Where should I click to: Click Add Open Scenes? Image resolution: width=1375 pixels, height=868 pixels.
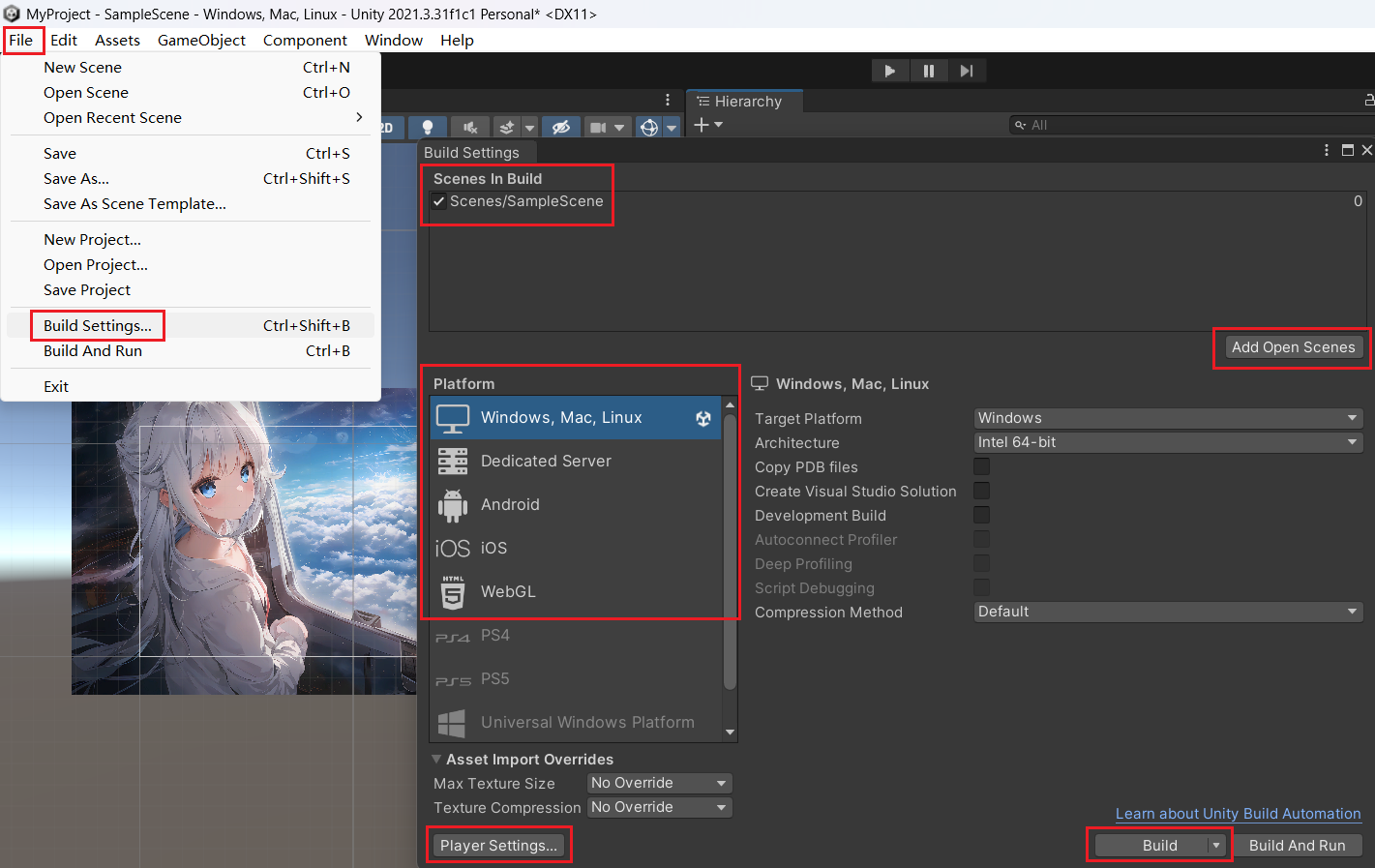pyautogui.click(x=1293, y=346)
